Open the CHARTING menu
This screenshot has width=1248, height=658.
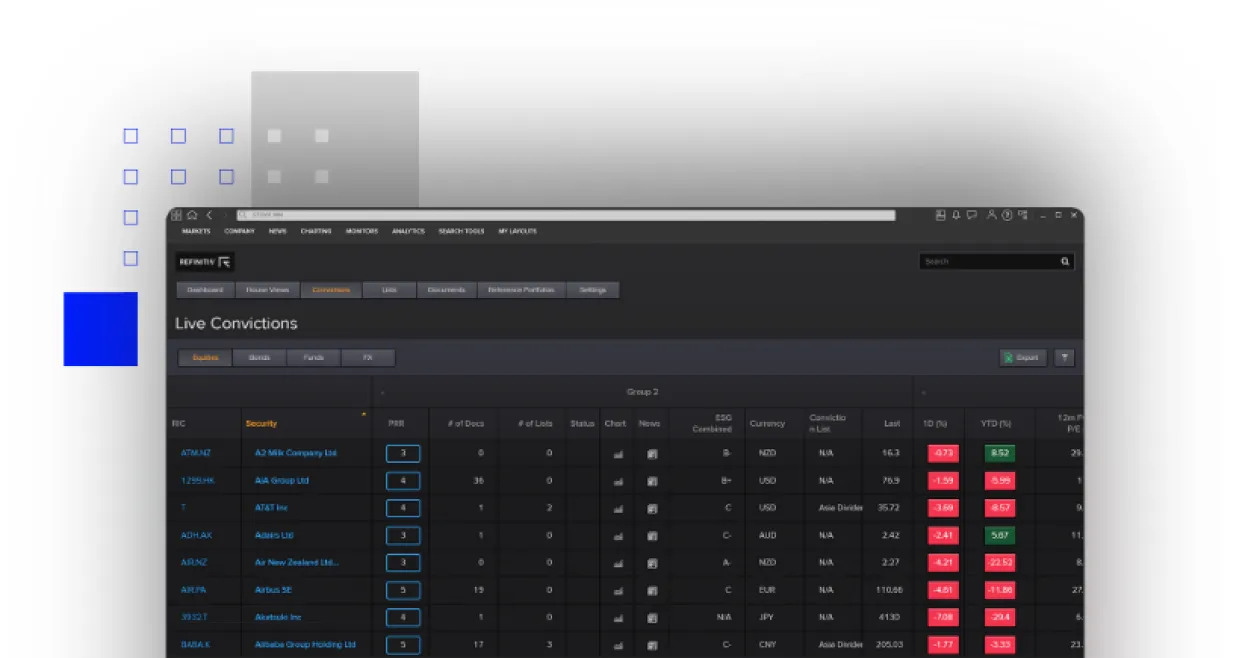[x=316, y=231]
